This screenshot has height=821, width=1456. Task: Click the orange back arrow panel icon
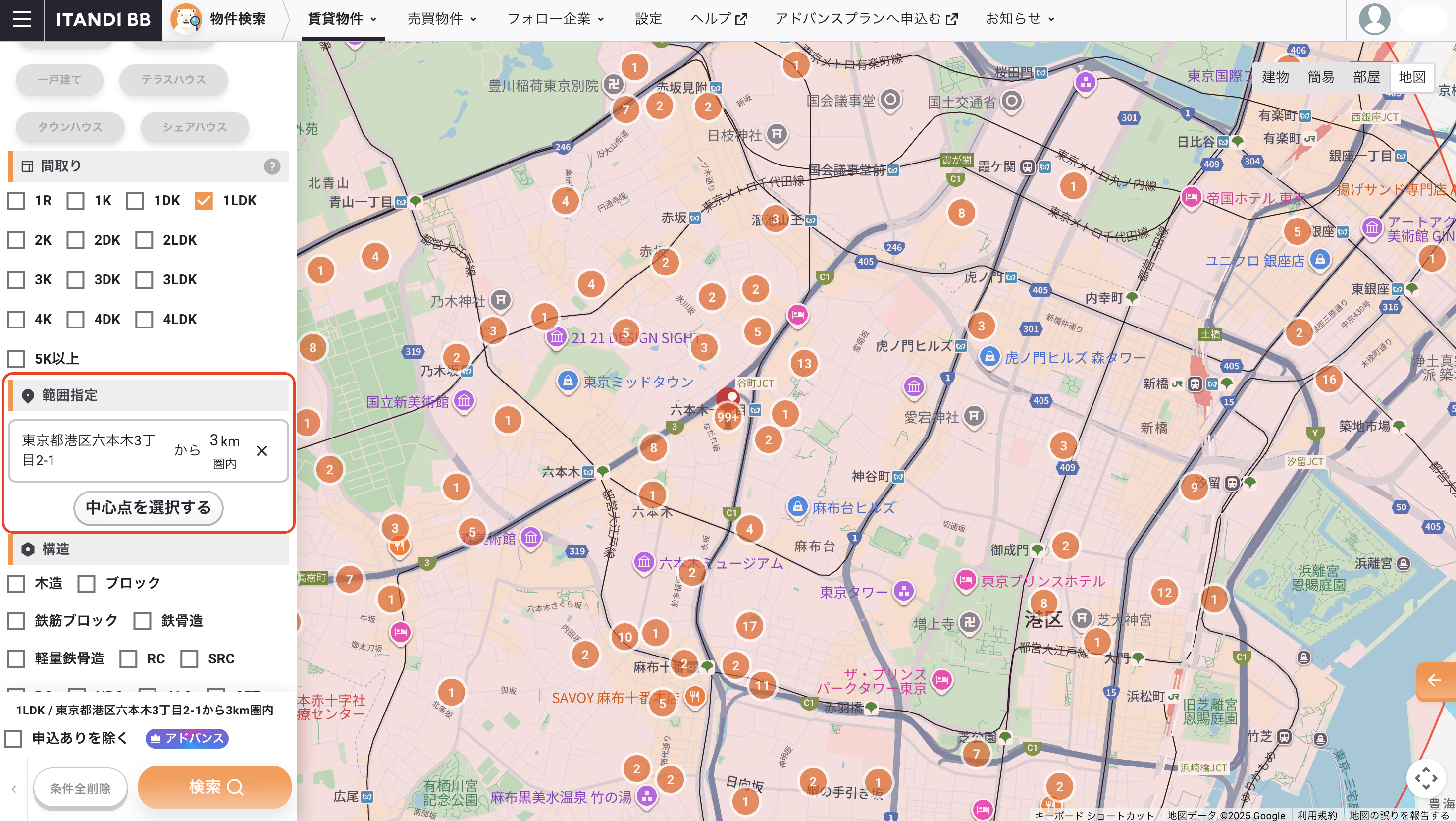[x=1436, y=680]
